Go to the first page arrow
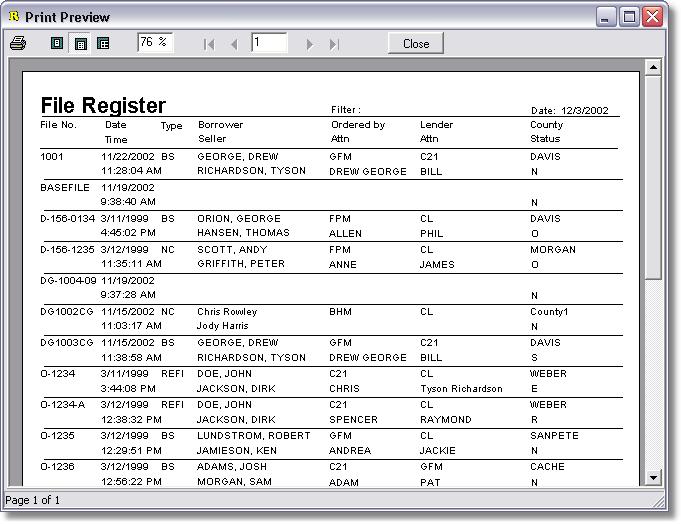681x524 pixels. tap(209, 44)
